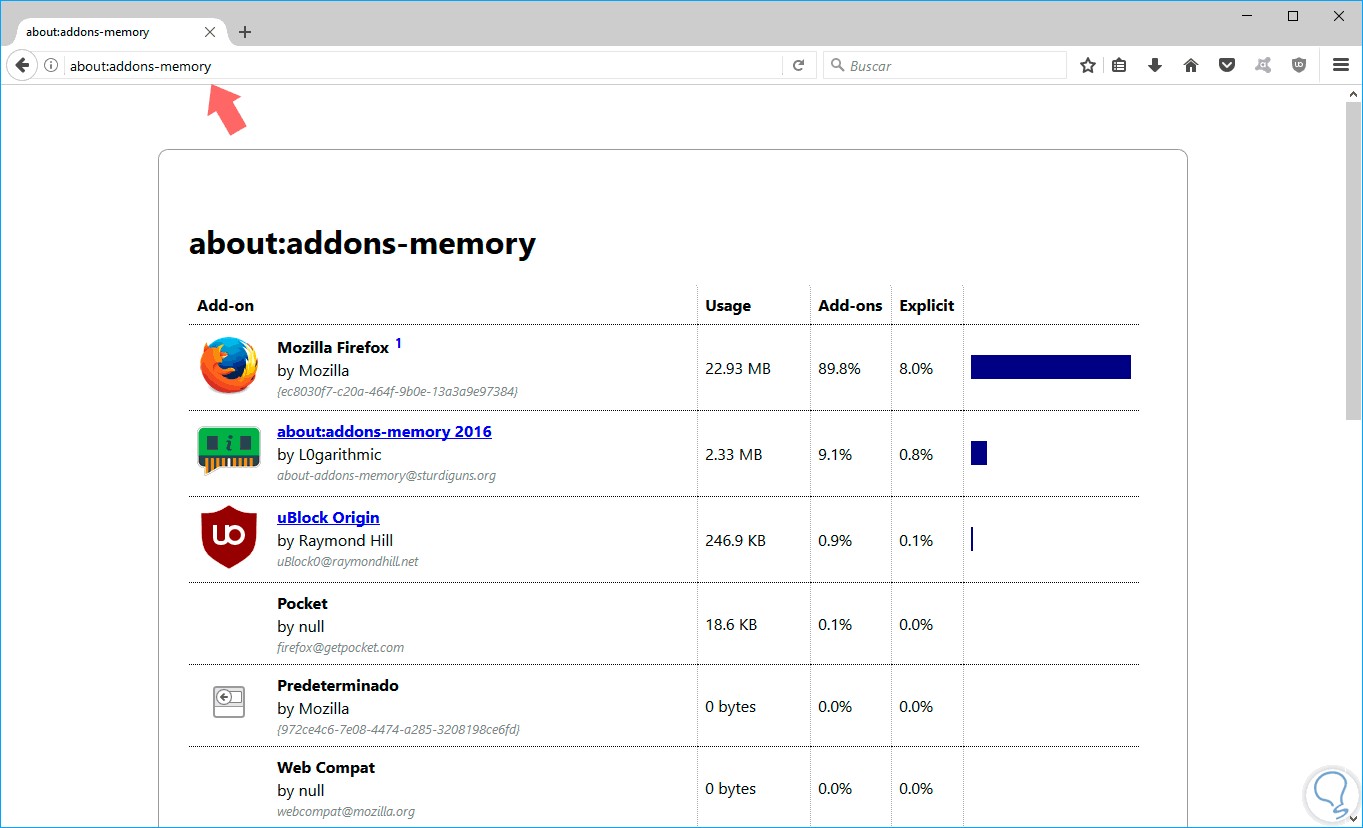This screenshot has height=828, width=1363.
Task: Click the back navigation arrow
Action: pyautogui.click(x=22, y=66)
